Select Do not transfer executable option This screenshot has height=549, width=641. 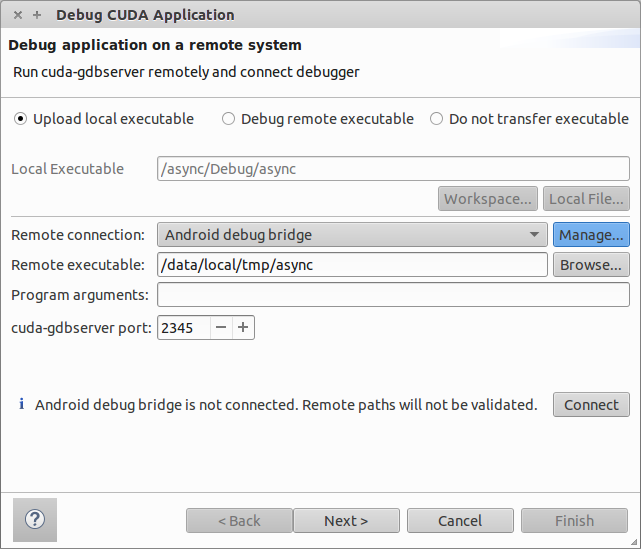pos(436,119)
